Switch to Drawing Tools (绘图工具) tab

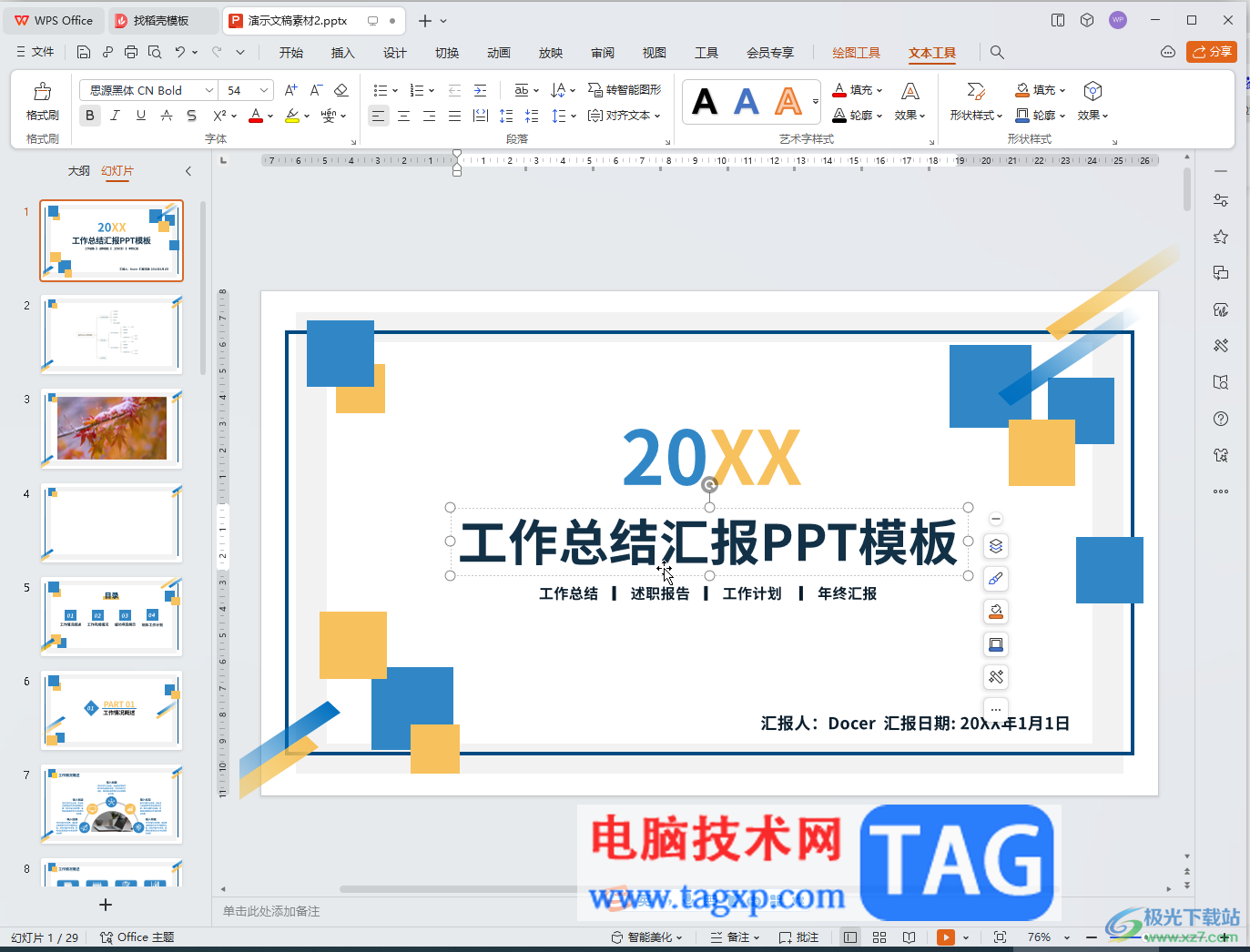click(857, 53)
